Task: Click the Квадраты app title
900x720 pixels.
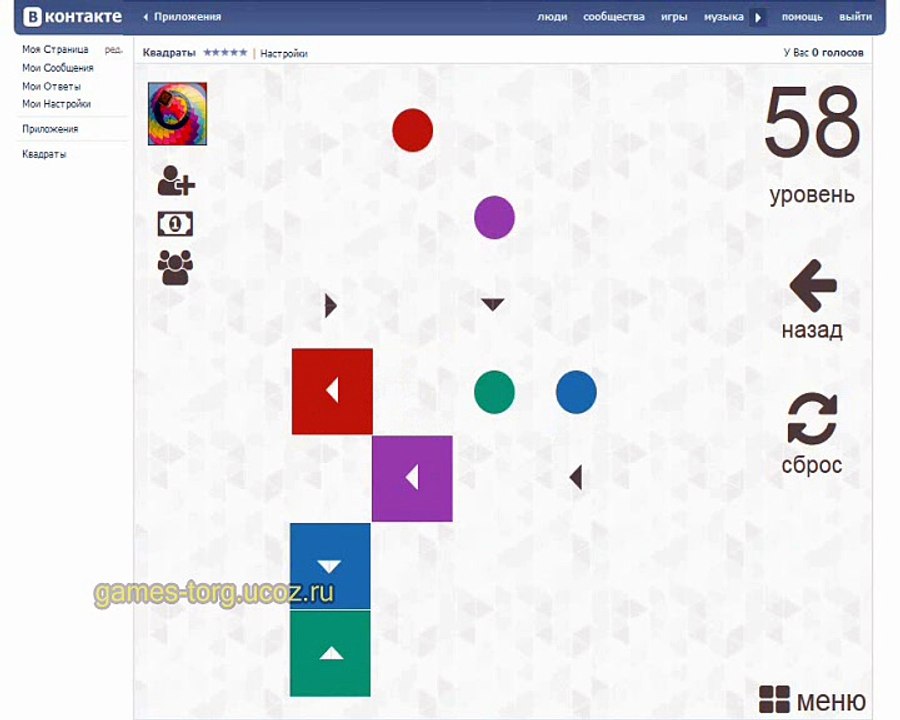Action: pos(169,53)
